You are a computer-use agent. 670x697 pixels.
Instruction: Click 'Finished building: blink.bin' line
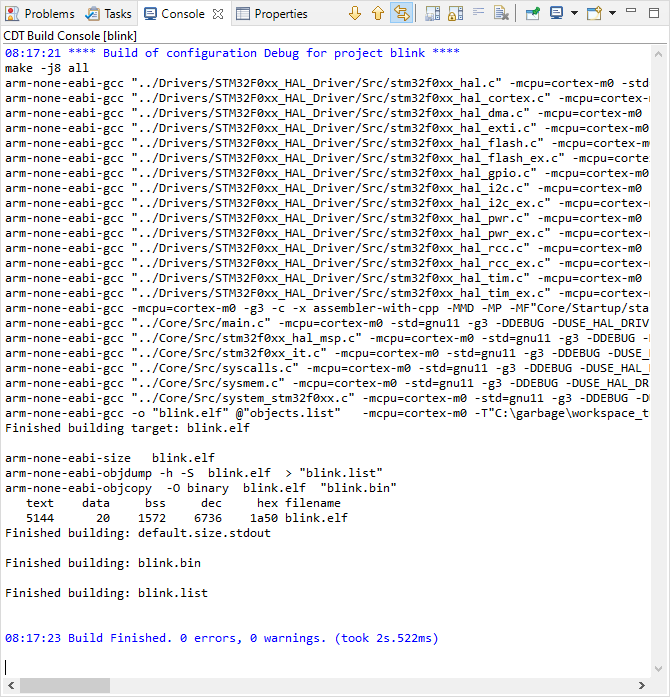103,563
